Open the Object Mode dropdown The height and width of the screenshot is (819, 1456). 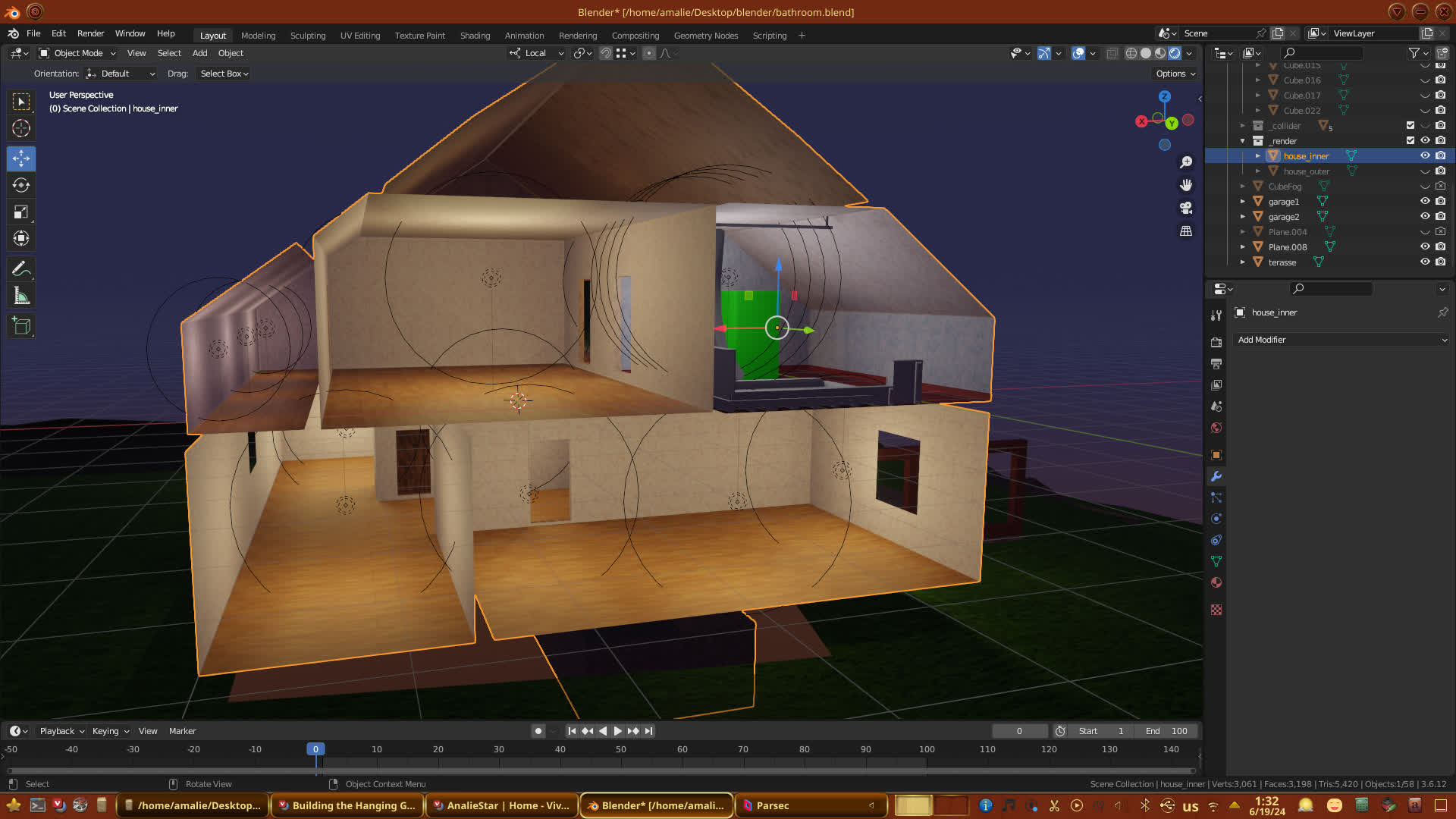point(77,53)
